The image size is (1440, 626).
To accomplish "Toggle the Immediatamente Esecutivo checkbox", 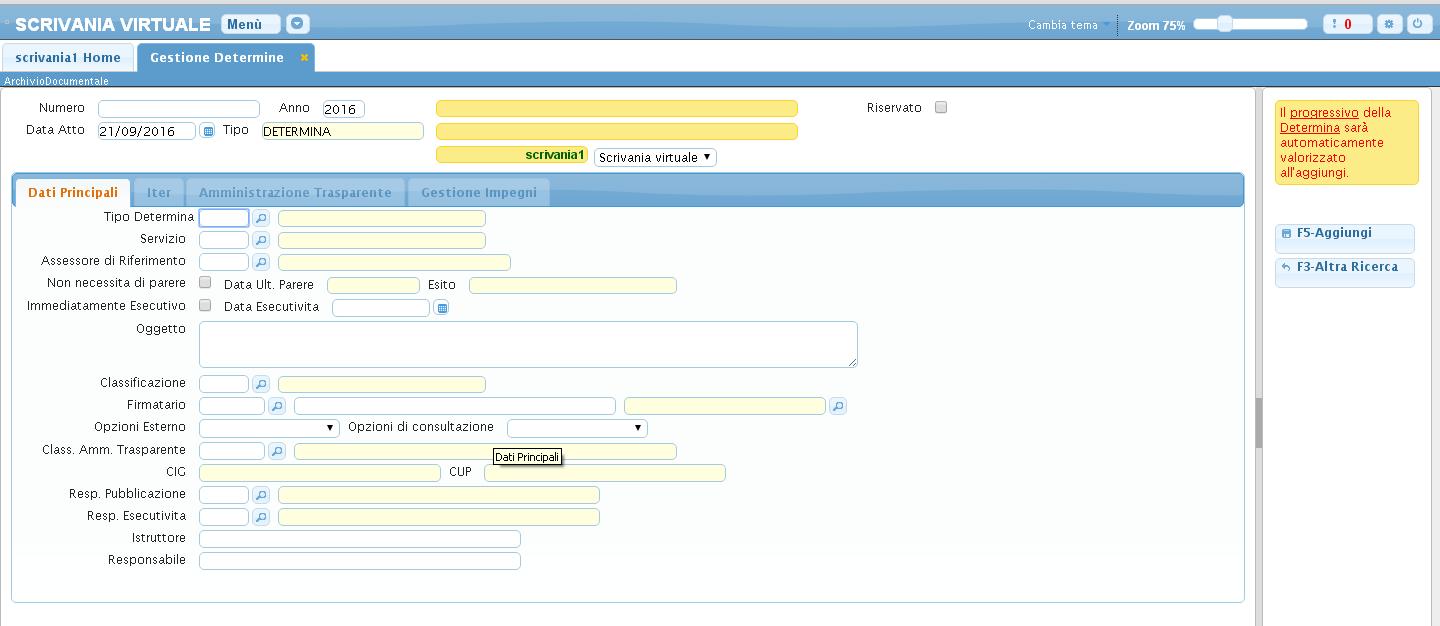I will tap(206, 305).
